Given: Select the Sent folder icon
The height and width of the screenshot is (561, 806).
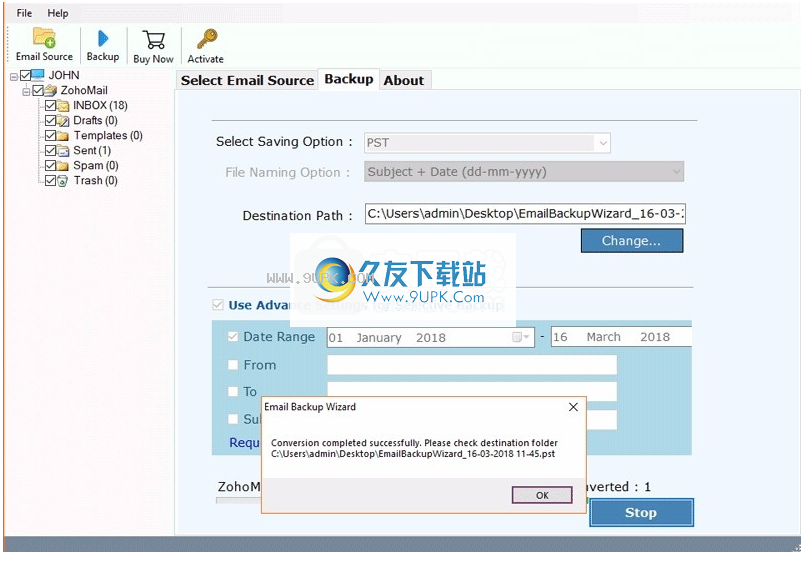Looking at the screenshot, I should (63, 151).
